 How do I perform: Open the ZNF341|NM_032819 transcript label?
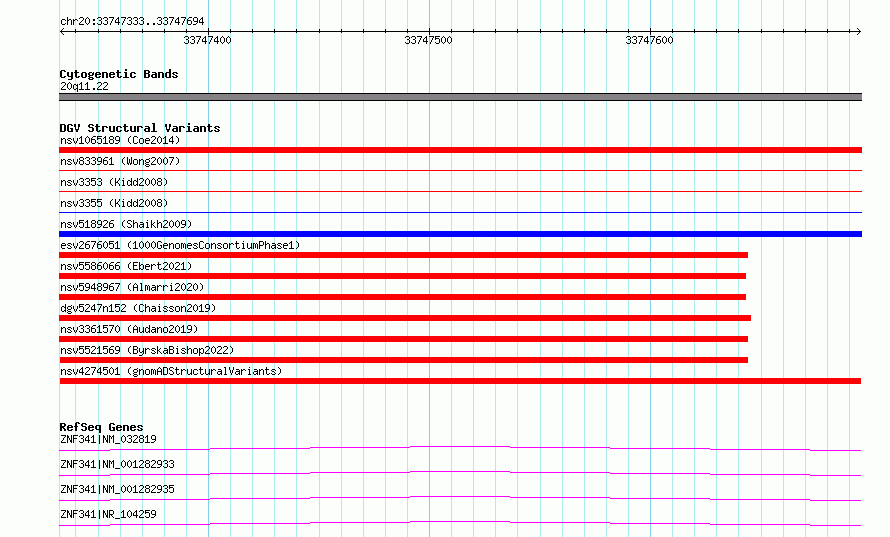click(108, 439)
